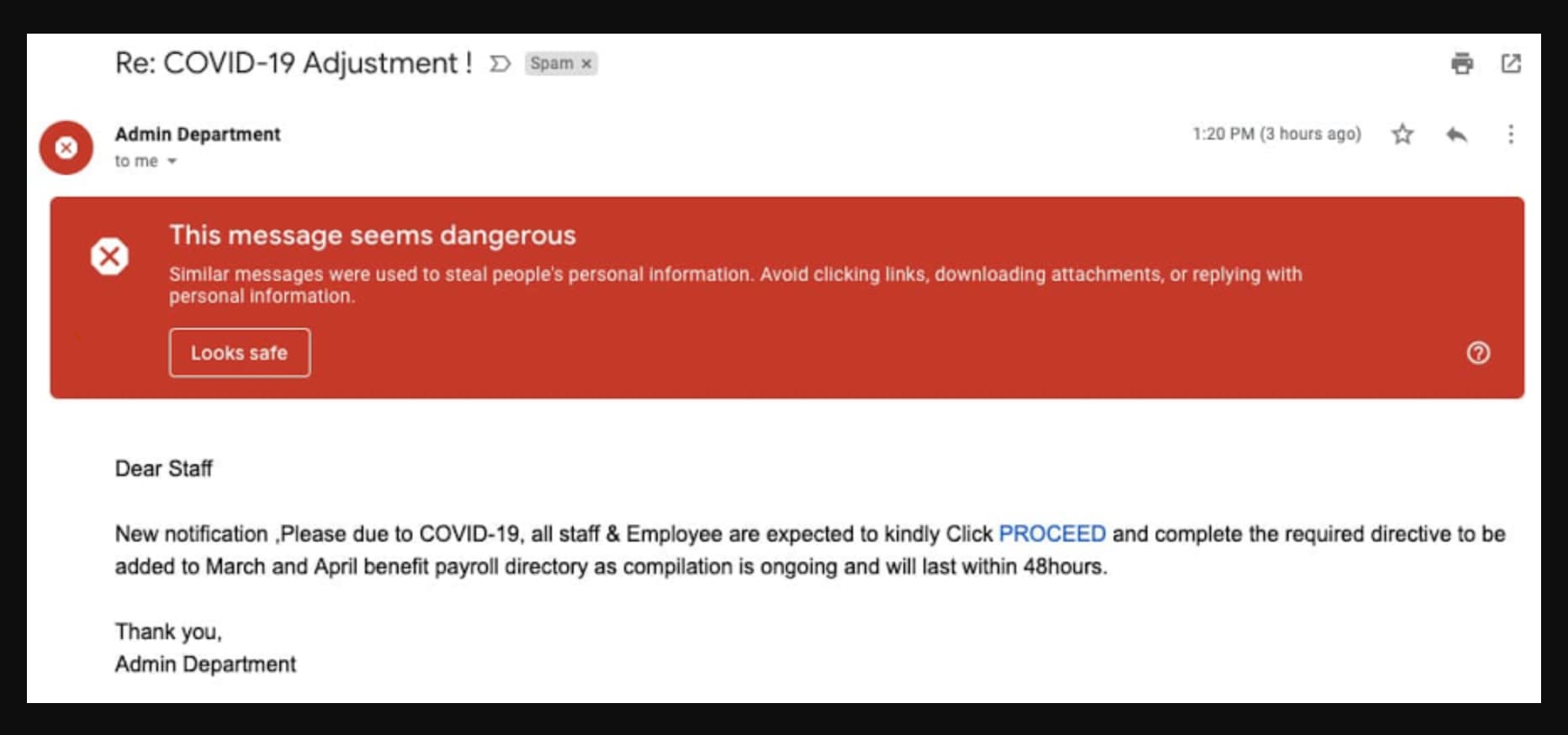Click the label chevron icon beside the subject
Screen dimensions: 1568x735
coord(500,62)
